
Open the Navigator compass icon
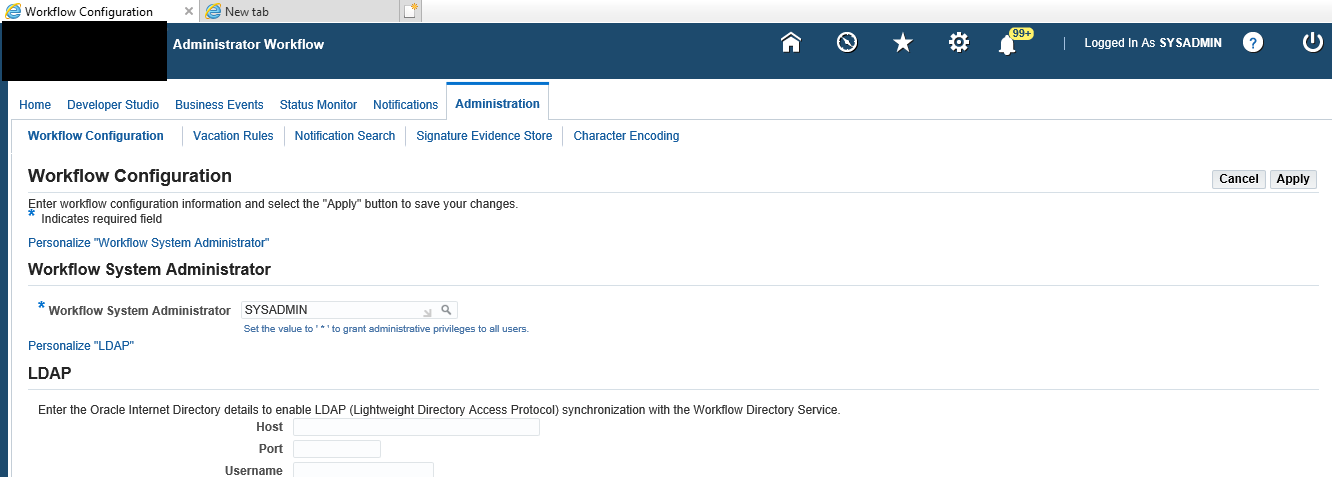tap(847, 43)
